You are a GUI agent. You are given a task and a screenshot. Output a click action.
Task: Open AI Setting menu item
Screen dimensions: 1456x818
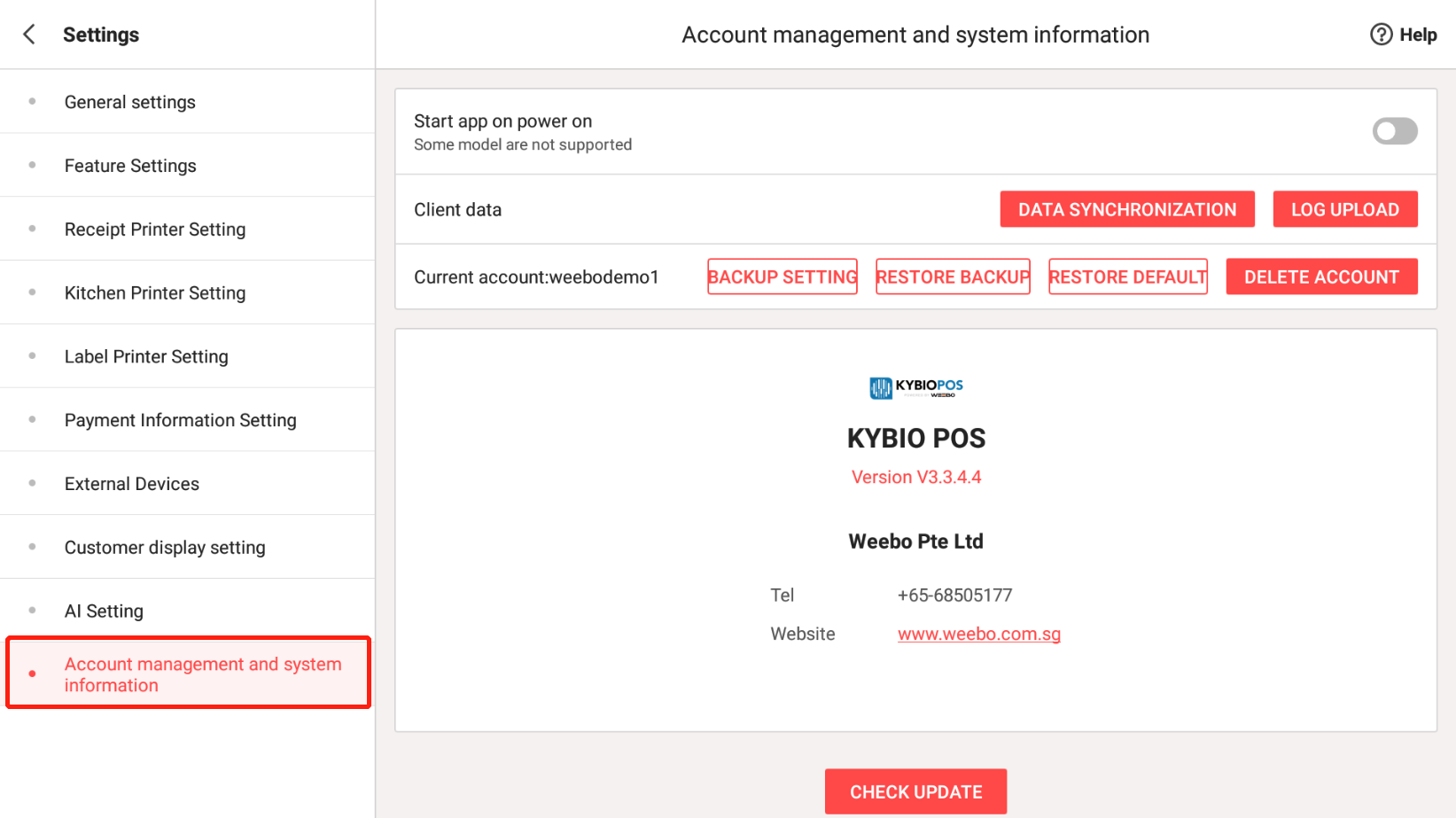click(188, 612)
